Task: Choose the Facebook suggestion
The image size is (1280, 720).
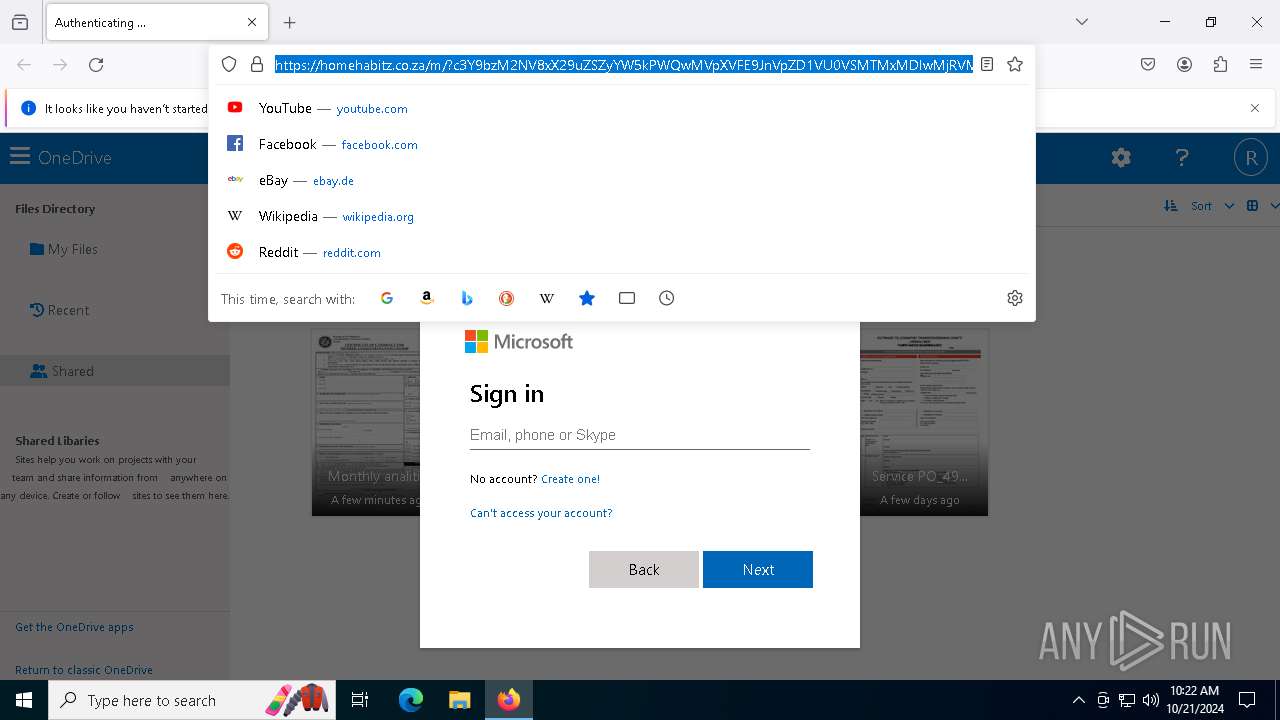Action: click(622, 144)
